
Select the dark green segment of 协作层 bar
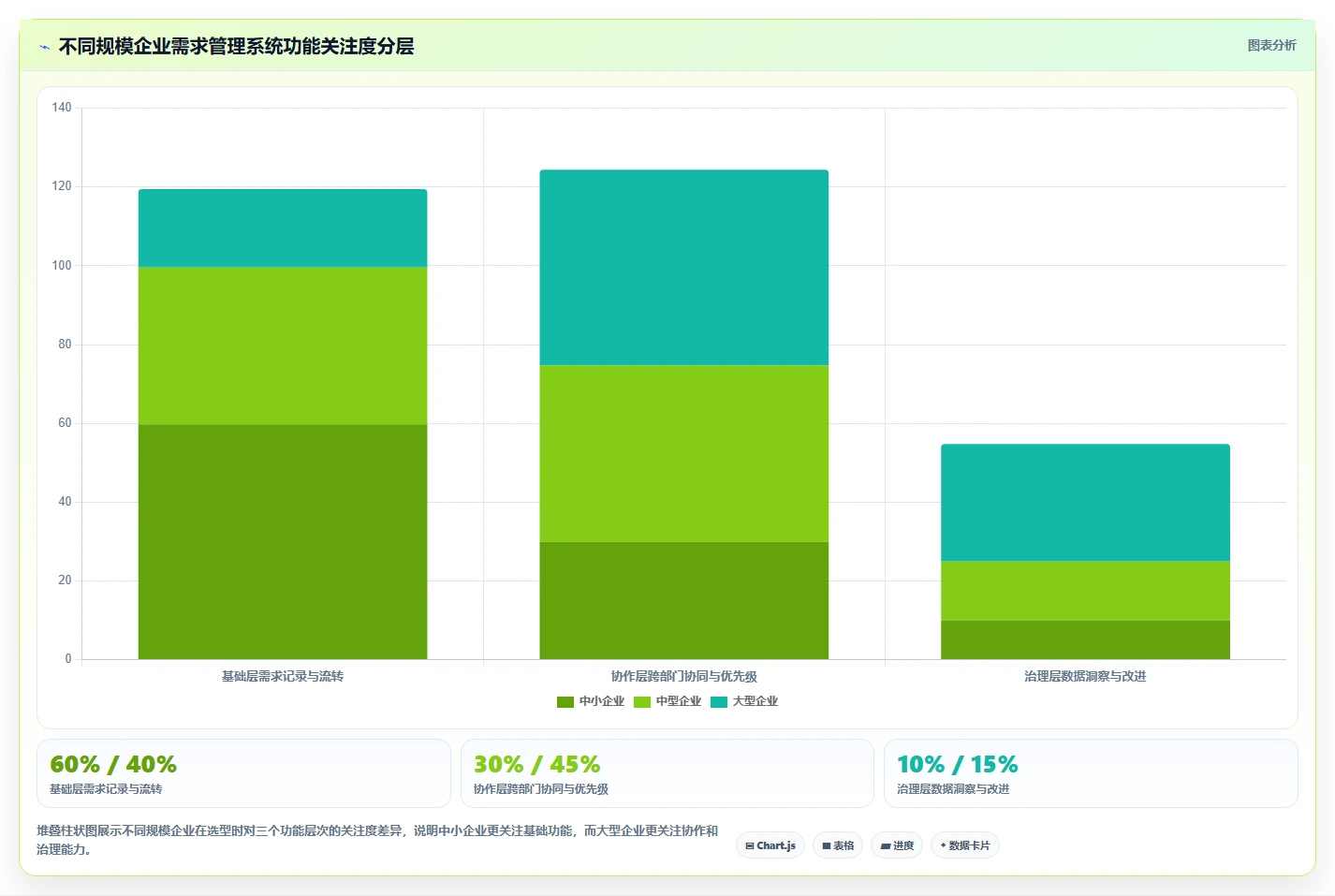(683, 600)
